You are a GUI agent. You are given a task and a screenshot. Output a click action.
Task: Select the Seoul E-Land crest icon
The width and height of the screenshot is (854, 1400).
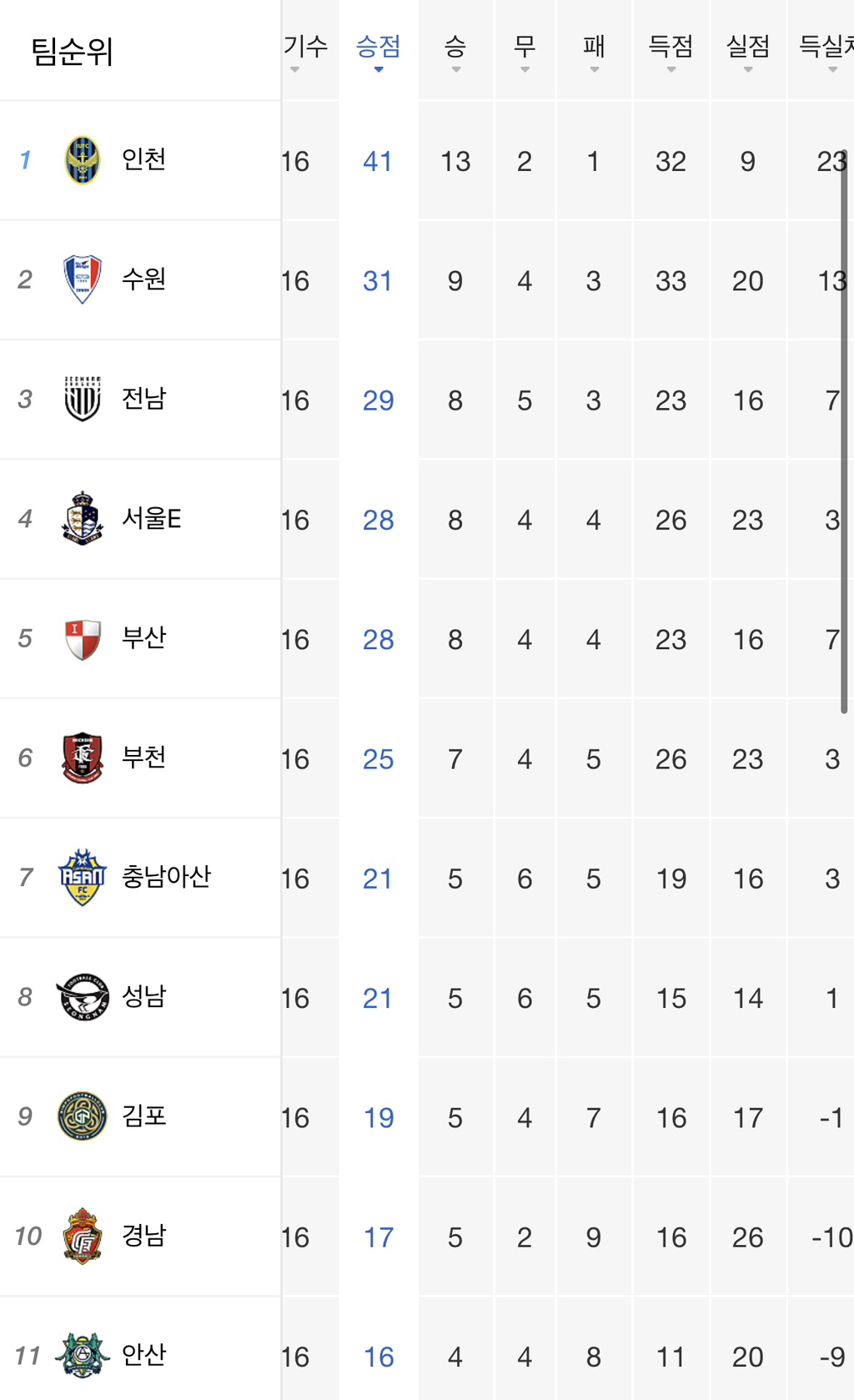83,518
